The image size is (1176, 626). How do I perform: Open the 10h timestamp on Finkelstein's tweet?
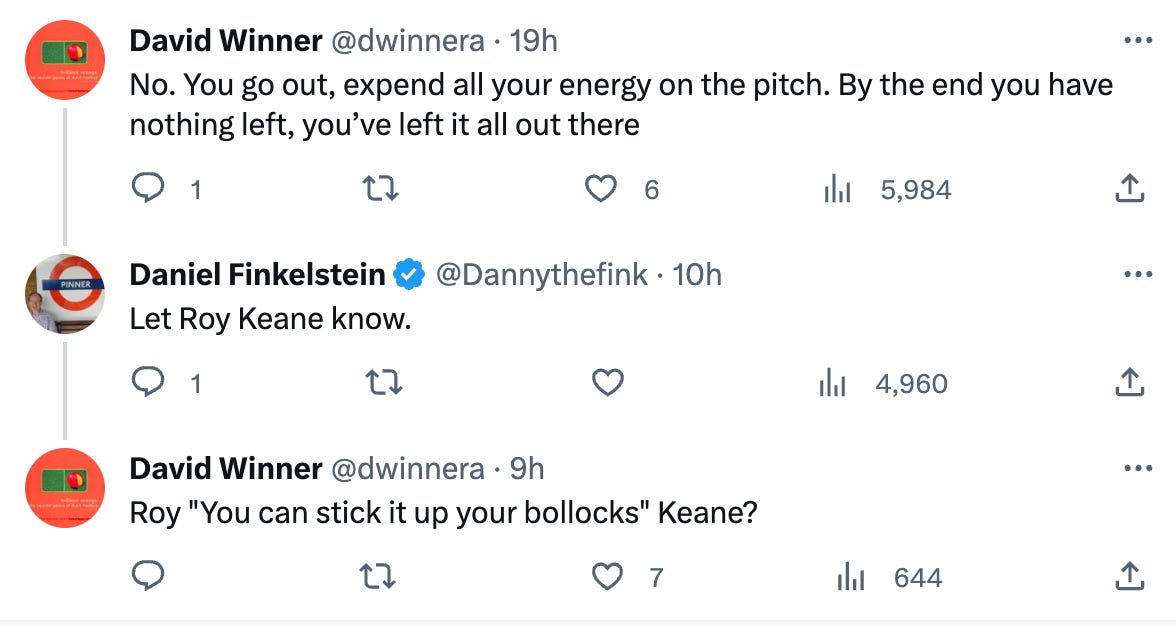tap(697, 274)
